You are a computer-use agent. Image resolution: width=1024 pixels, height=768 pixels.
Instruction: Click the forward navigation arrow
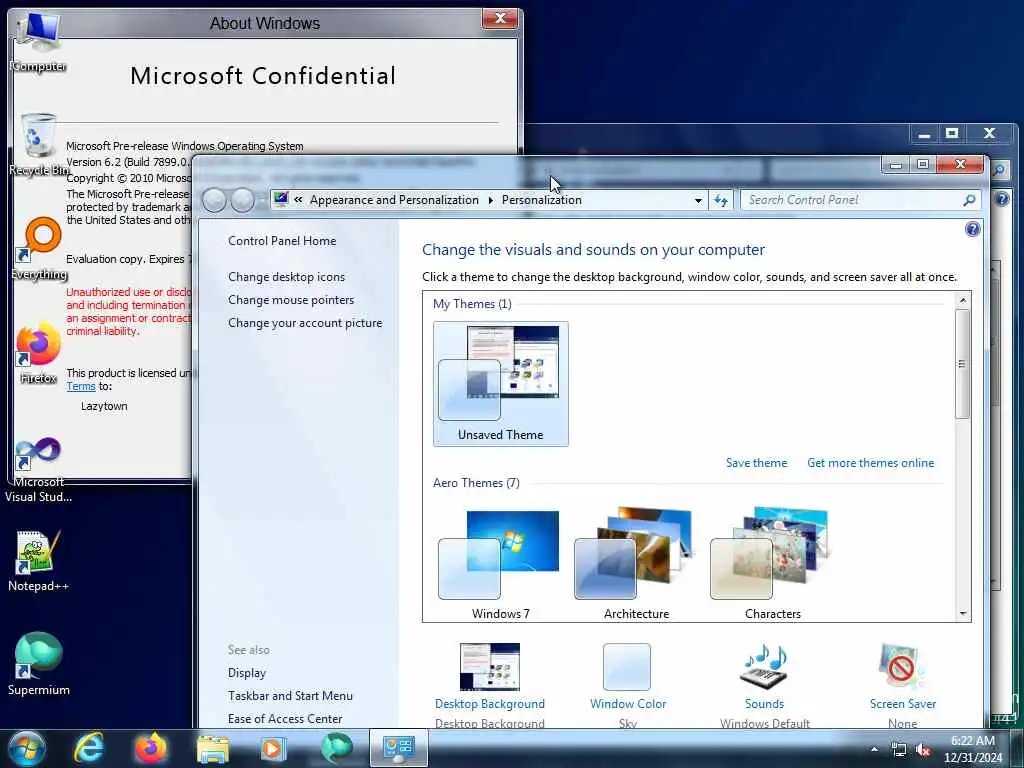click(242, 200)
